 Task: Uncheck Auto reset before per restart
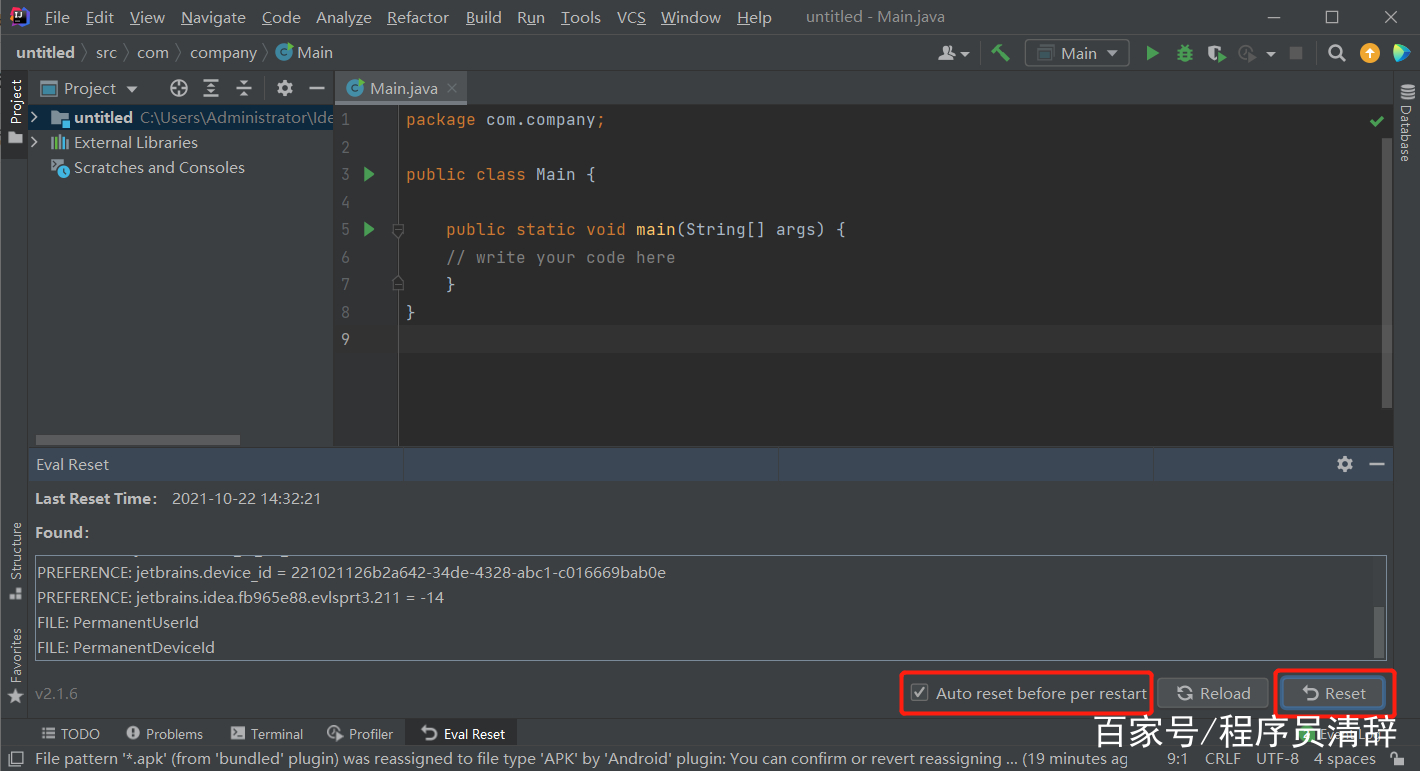point(919,693)
